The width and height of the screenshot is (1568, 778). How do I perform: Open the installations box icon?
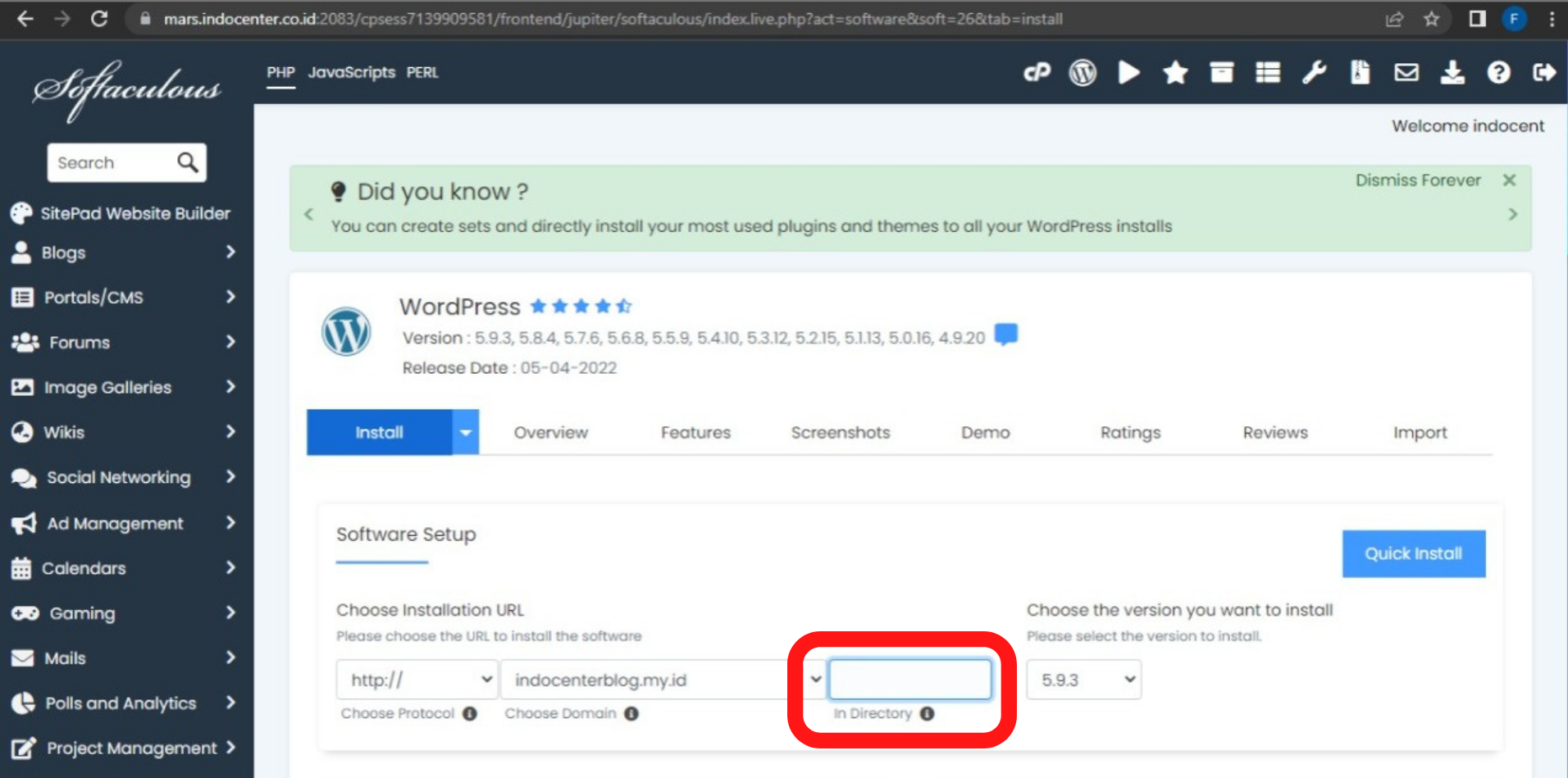tap(1222, 73)
